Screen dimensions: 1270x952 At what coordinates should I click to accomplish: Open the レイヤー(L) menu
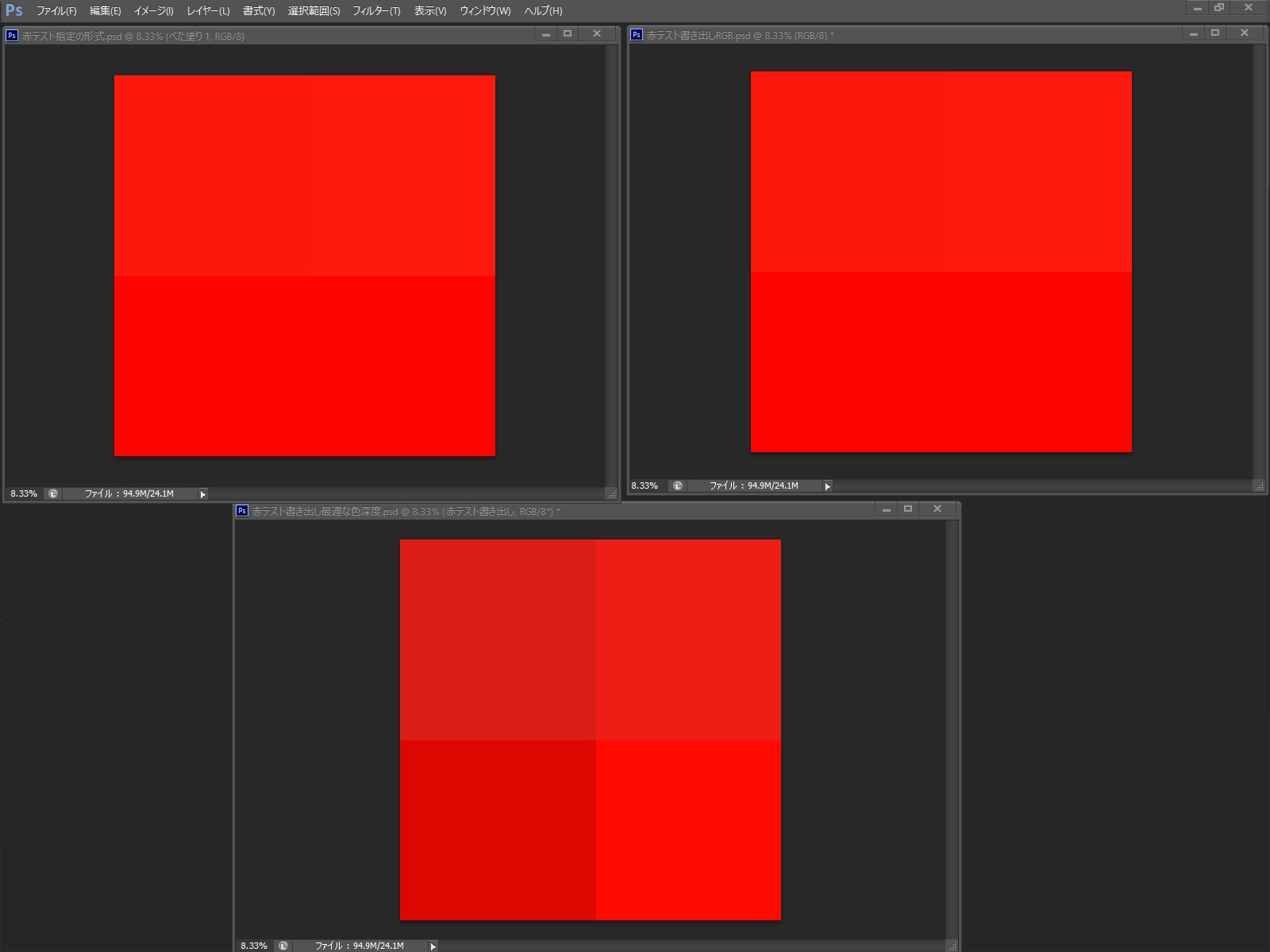tap(208, 11)
